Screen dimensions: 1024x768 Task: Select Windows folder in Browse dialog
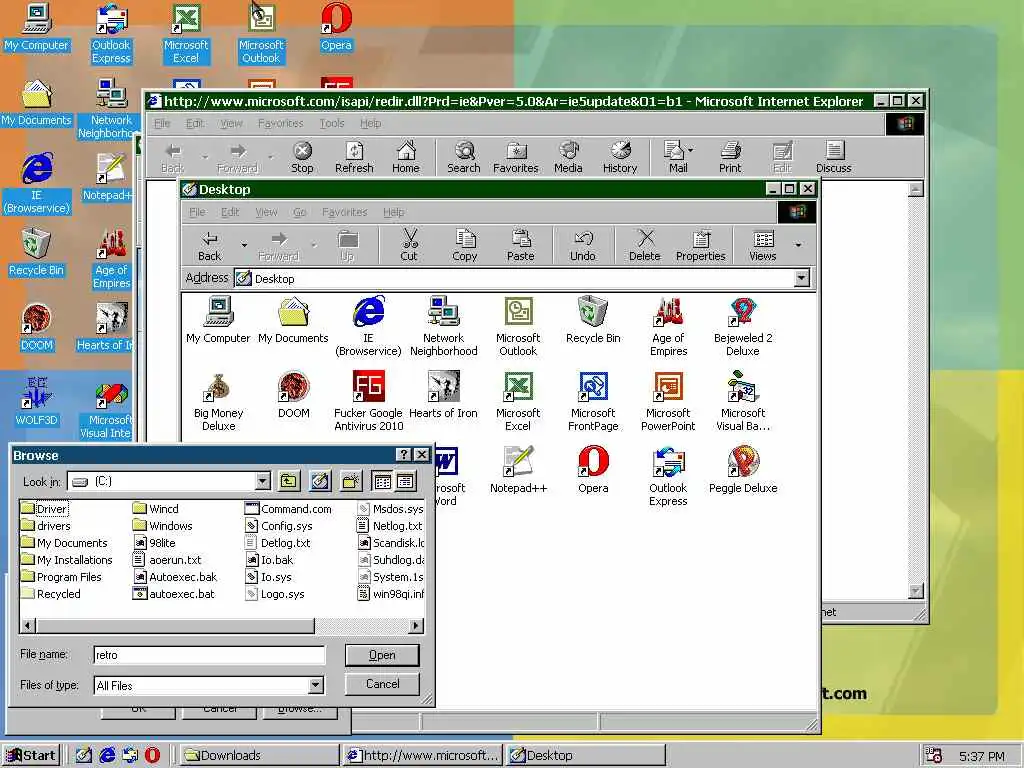(x=163, y=526)
